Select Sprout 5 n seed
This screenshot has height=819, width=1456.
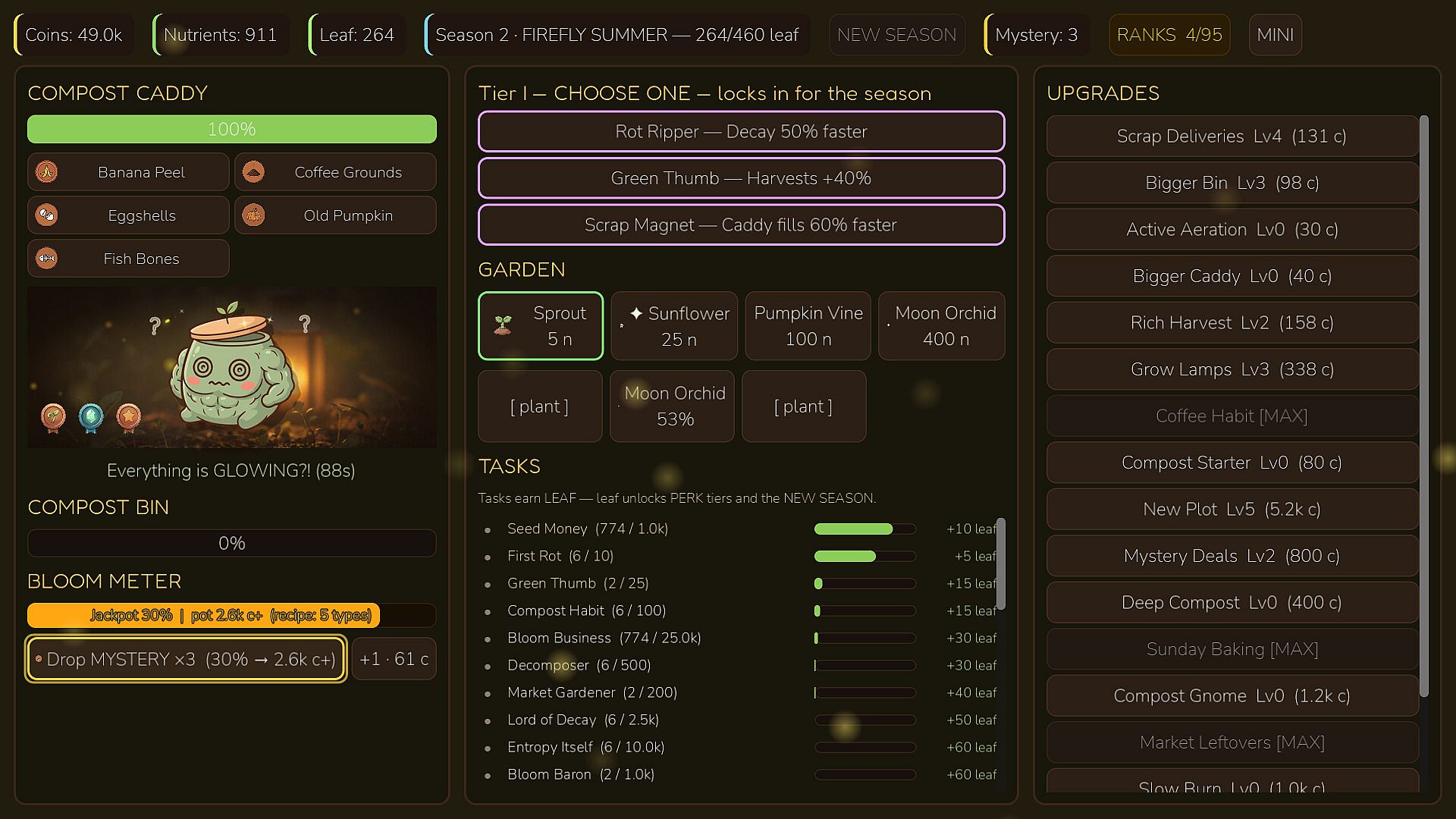coord(541,326)
